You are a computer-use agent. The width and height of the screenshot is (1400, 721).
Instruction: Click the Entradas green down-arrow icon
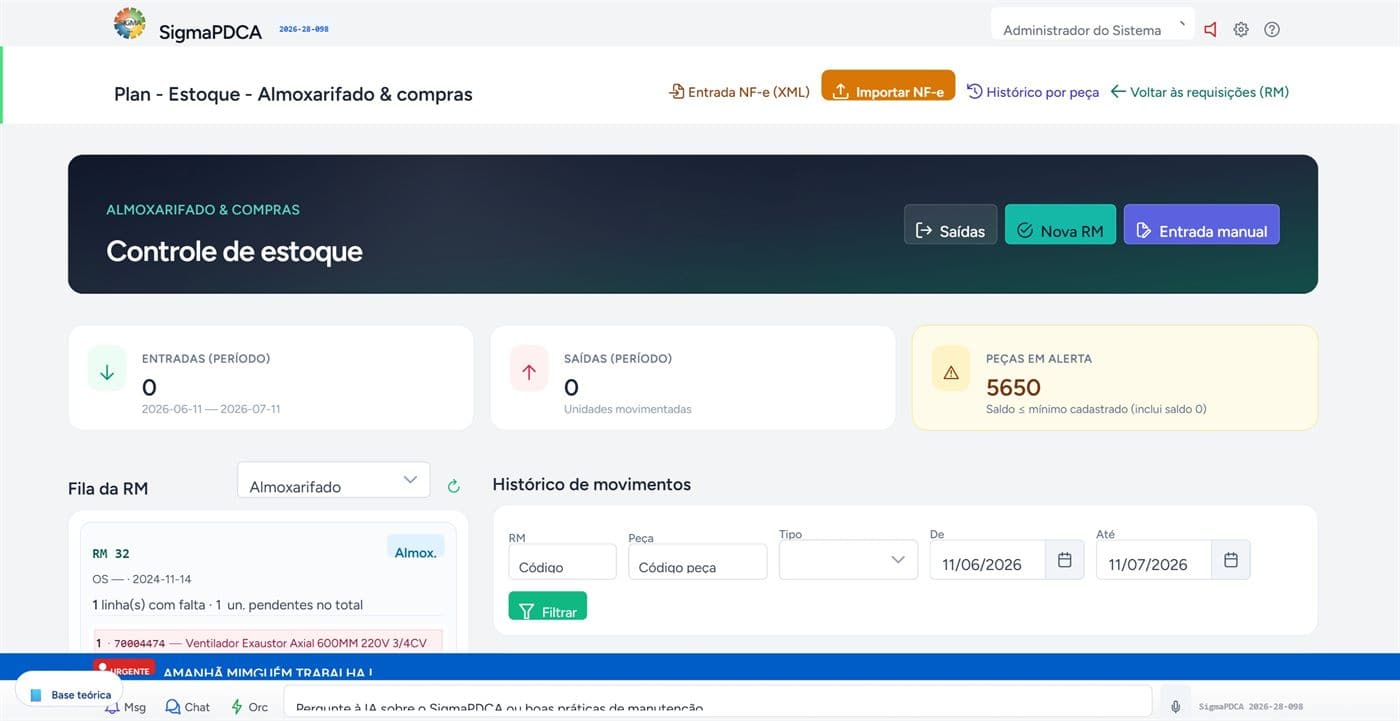[x=107, y=369]
